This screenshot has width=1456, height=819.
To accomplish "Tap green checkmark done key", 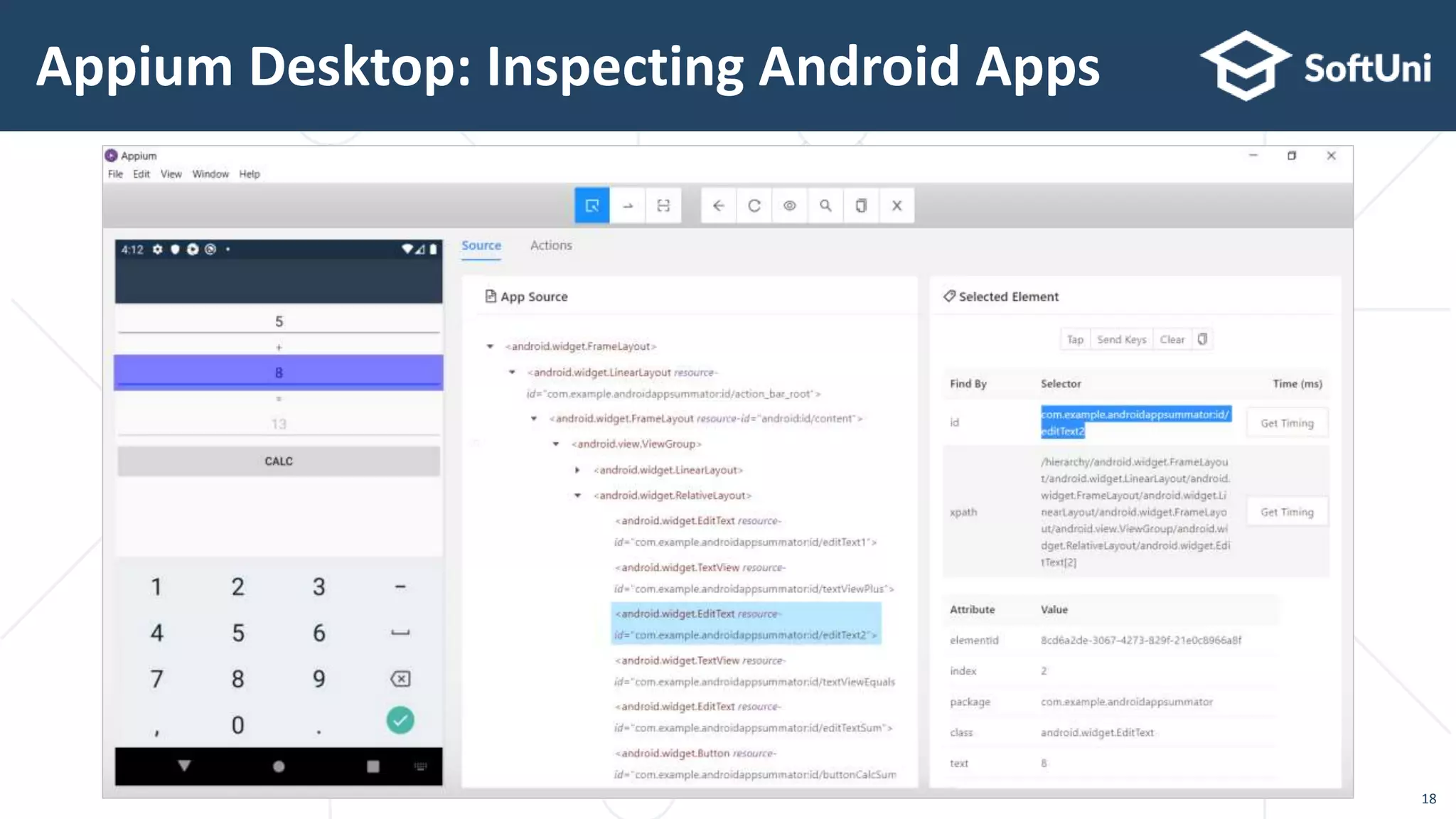I will [x=400, y=720].
